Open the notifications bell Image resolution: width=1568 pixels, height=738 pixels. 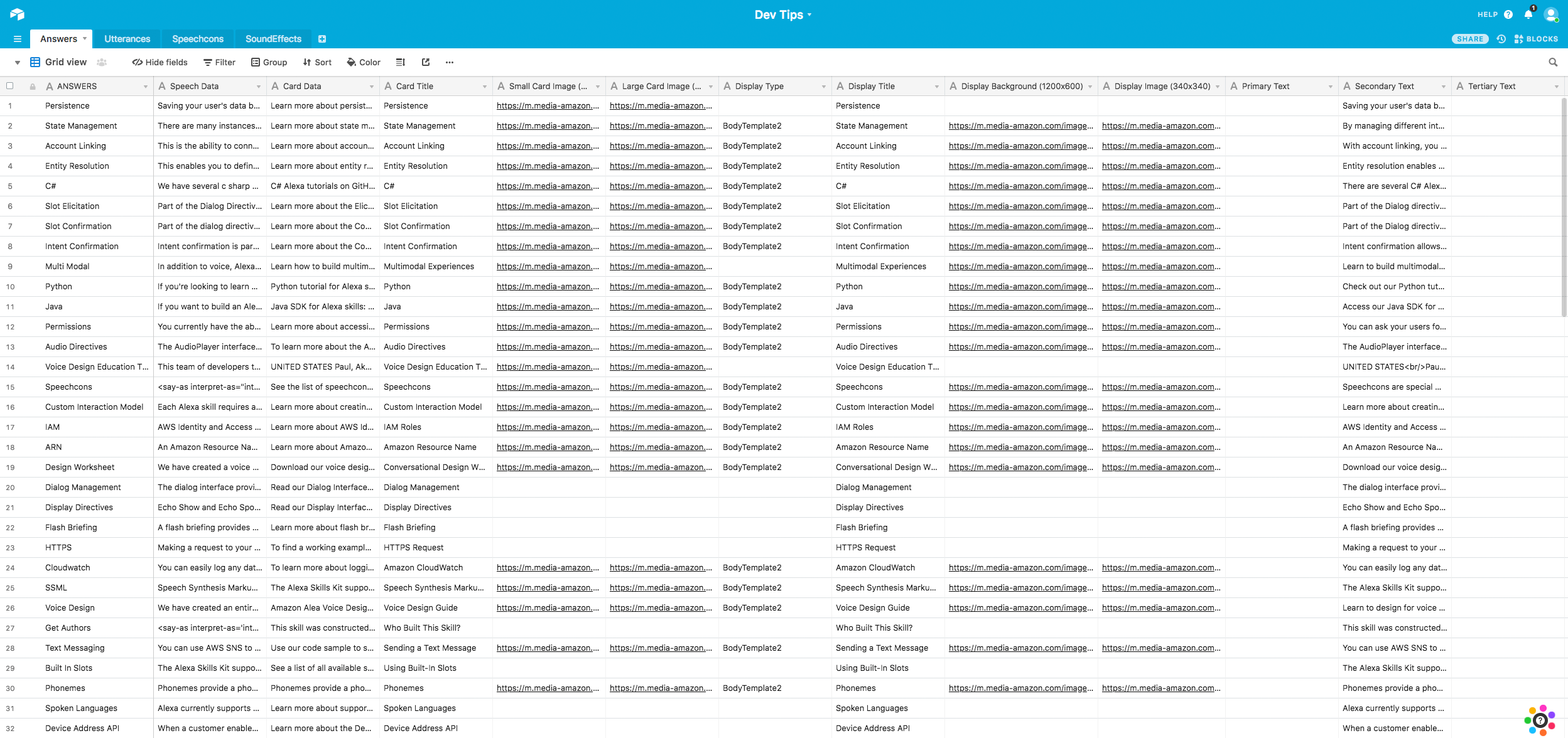pyautogui.click(x=1528, y=14)
